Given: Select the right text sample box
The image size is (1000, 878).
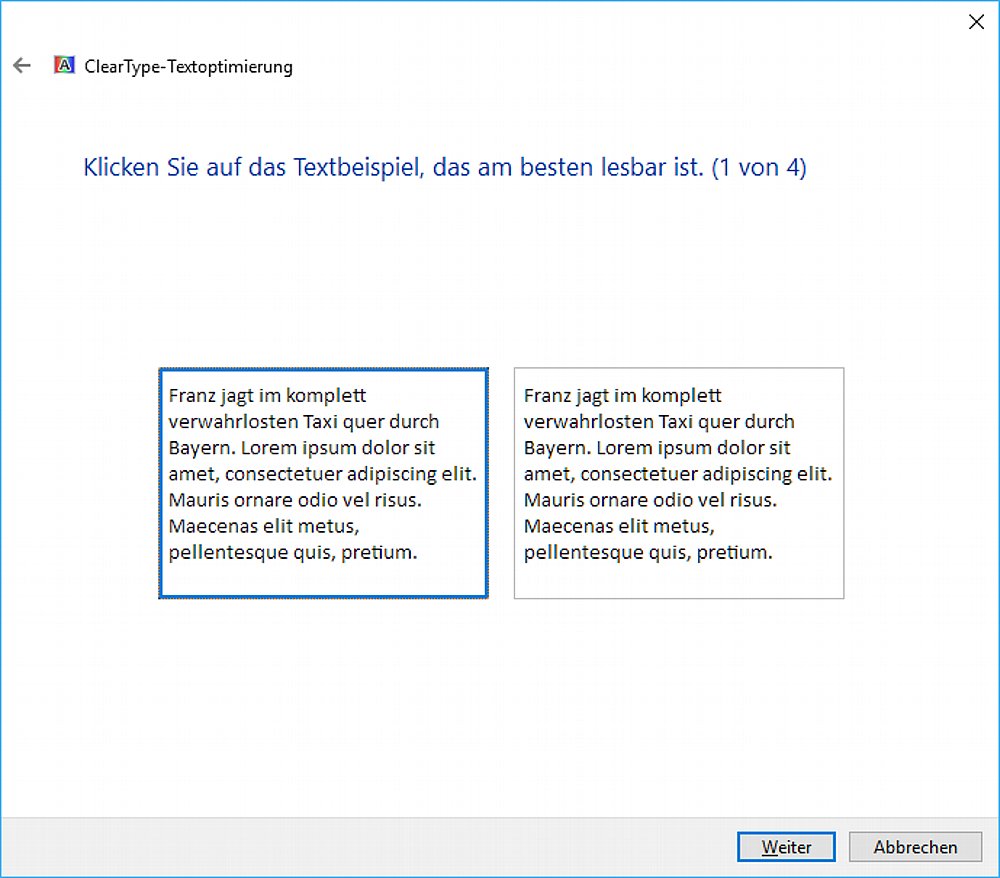Looking at the screenshot, I should pos(679,483).
